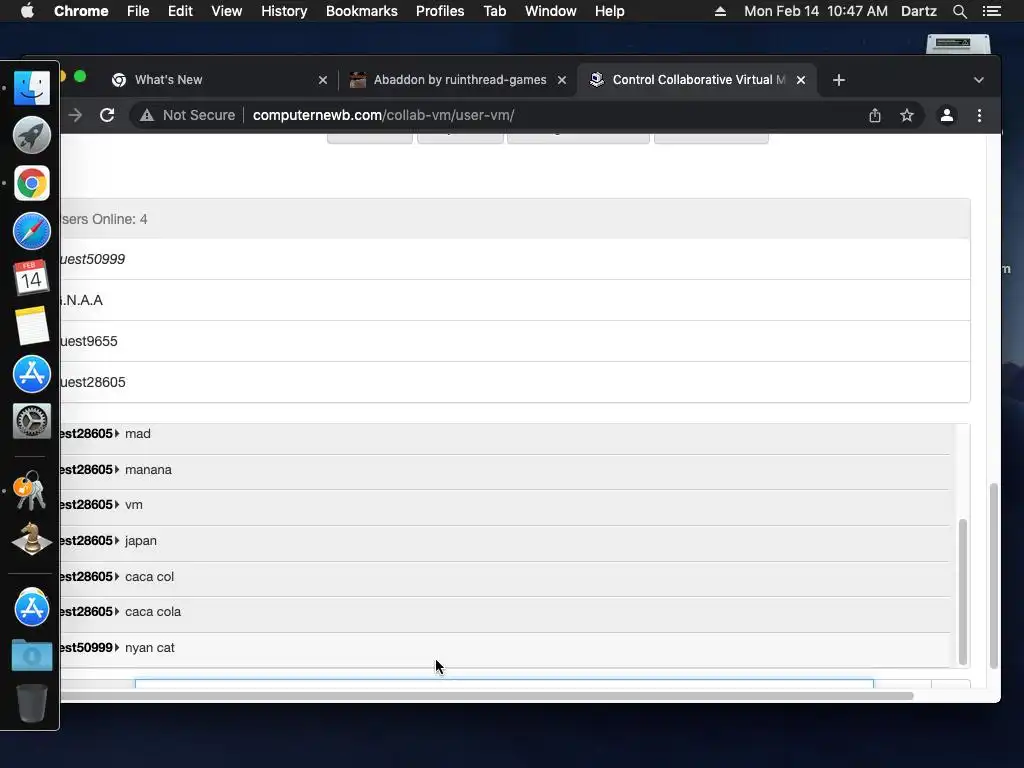The image size is (1024, 768).
Task: Open the upper App Store dock icon
Action: point(31,374)
